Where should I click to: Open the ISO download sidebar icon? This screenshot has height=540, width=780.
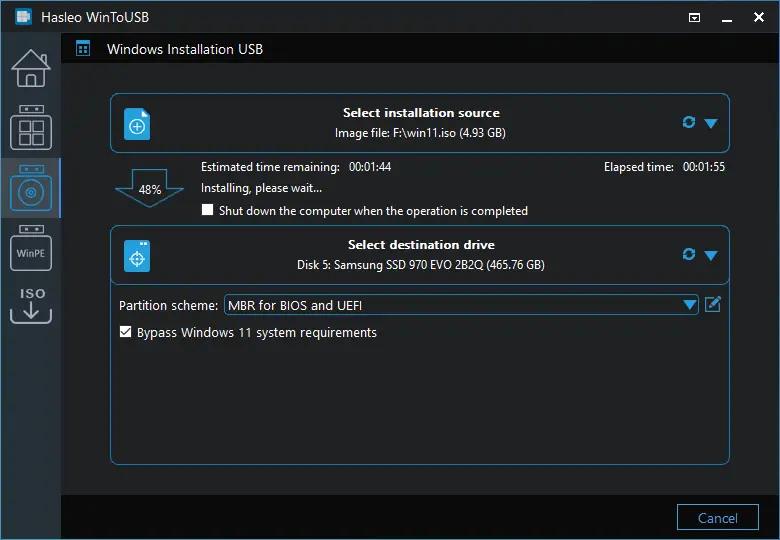tap(31, 305)
